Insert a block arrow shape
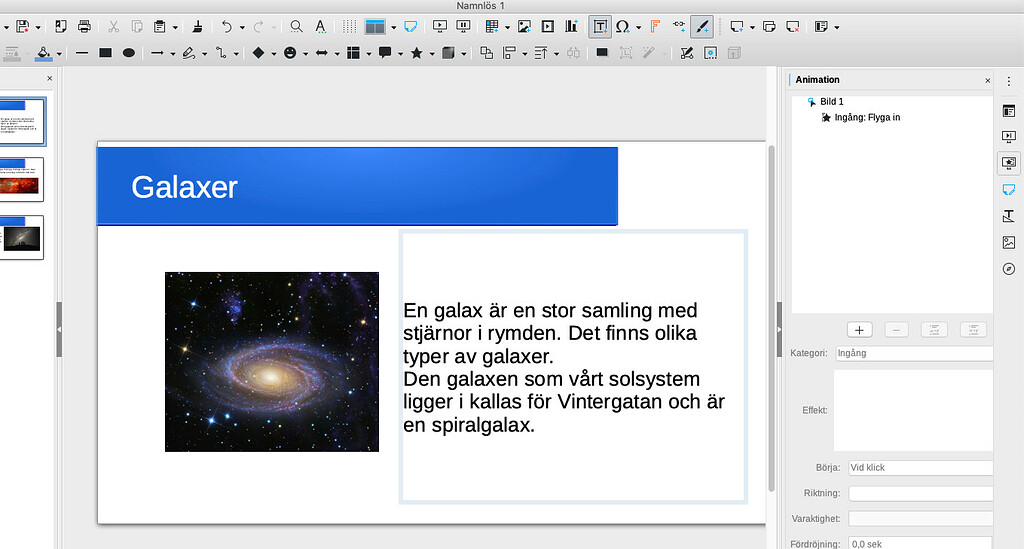The height and width of the screenshot is (549, 1024). (x=322, y=53)
